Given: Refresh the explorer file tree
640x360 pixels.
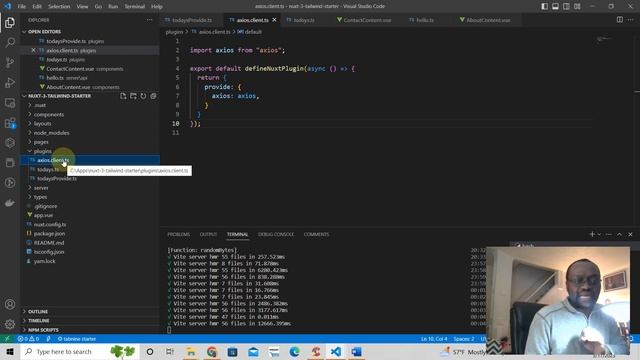Looking at the screenshot, I should point(143,96).
